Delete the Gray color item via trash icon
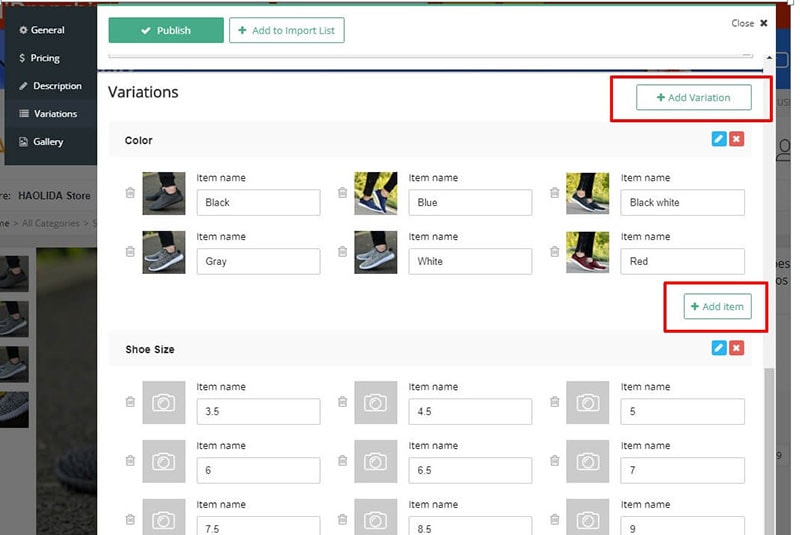This screenshot has width=800, height=535. (130, 252)
